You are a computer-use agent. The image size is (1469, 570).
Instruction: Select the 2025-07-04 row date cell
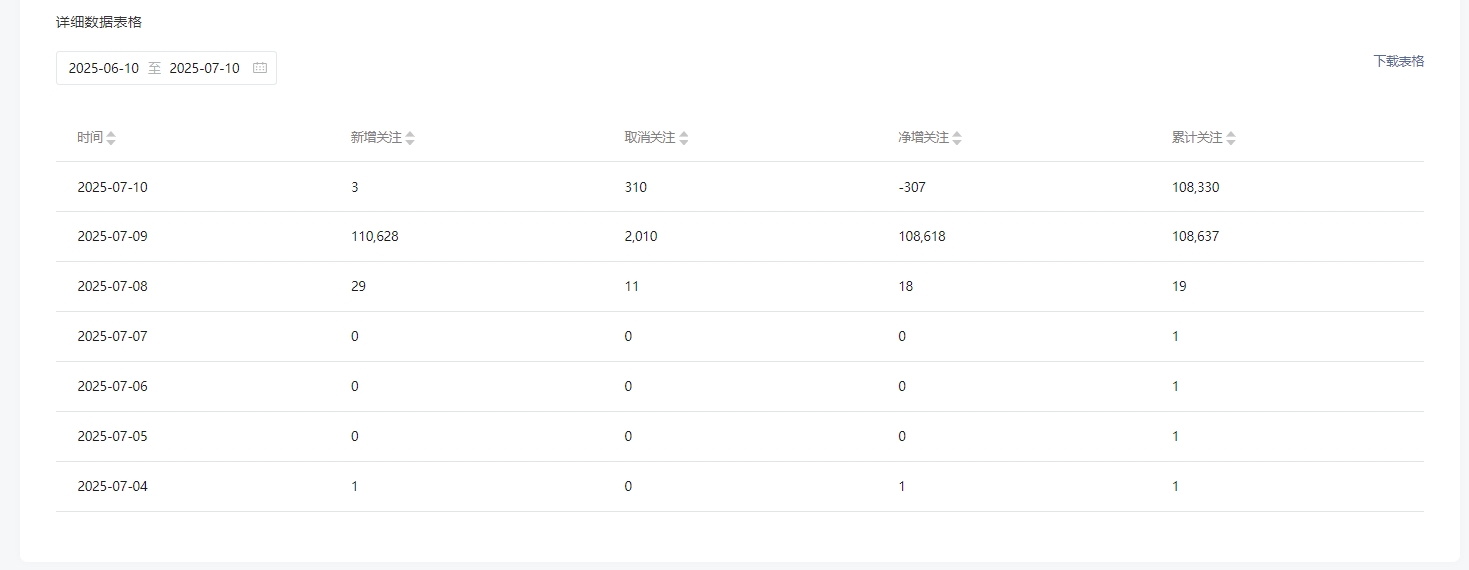(112, 487)
